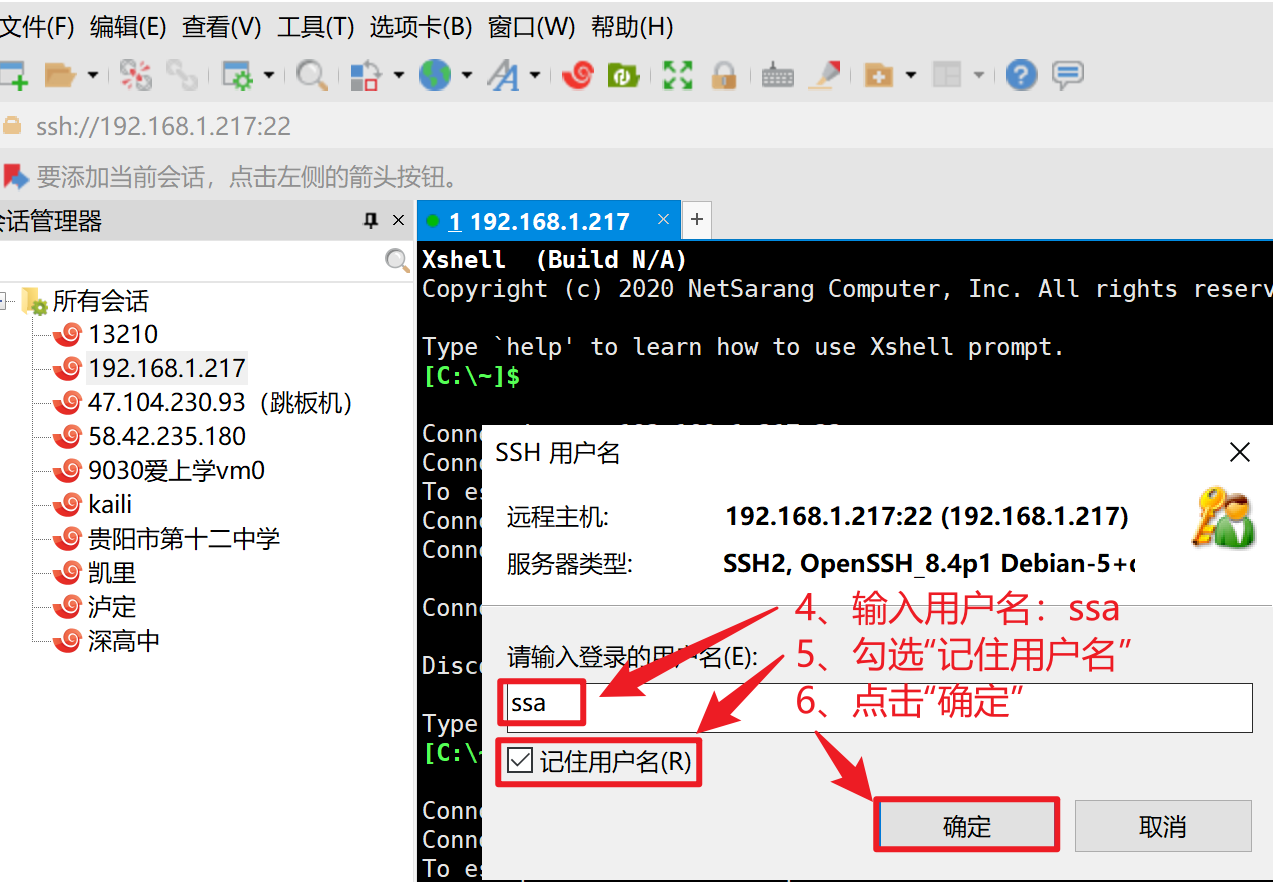Open the 编辑(E) menu
This screenshot has height=882, width=1273.
coord(128,27)
